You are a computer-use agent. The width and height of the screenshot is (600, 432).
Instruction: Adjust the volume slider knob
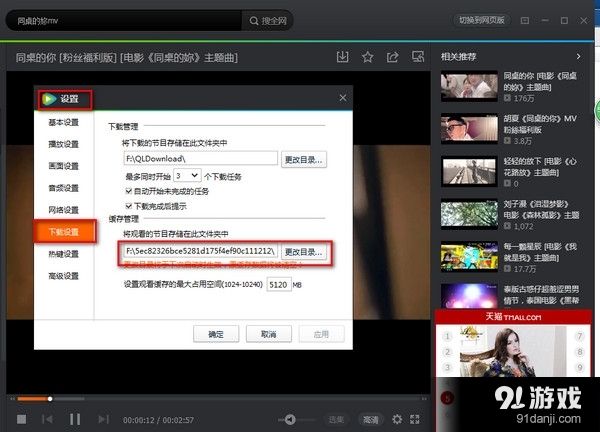tap(290, 419)
